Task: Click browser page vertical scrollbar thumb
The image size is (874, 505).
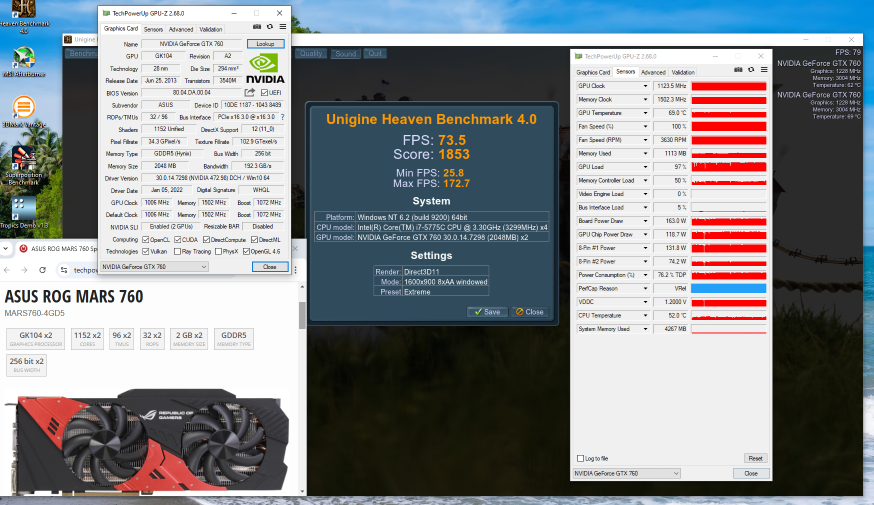Action: (302, 315)
